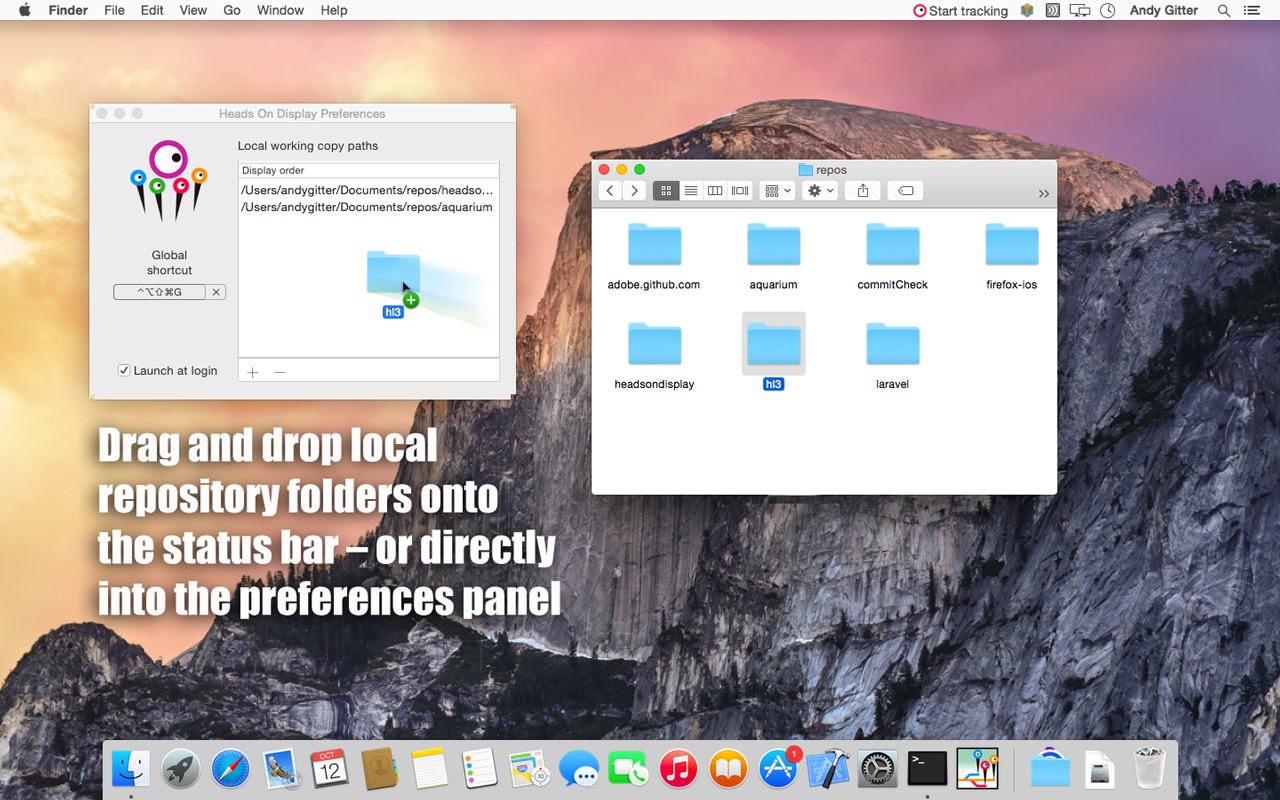Screen dimensions: 1280x800
Task: Open the Mail stamp icon in Dock
Action: [280, 769]
